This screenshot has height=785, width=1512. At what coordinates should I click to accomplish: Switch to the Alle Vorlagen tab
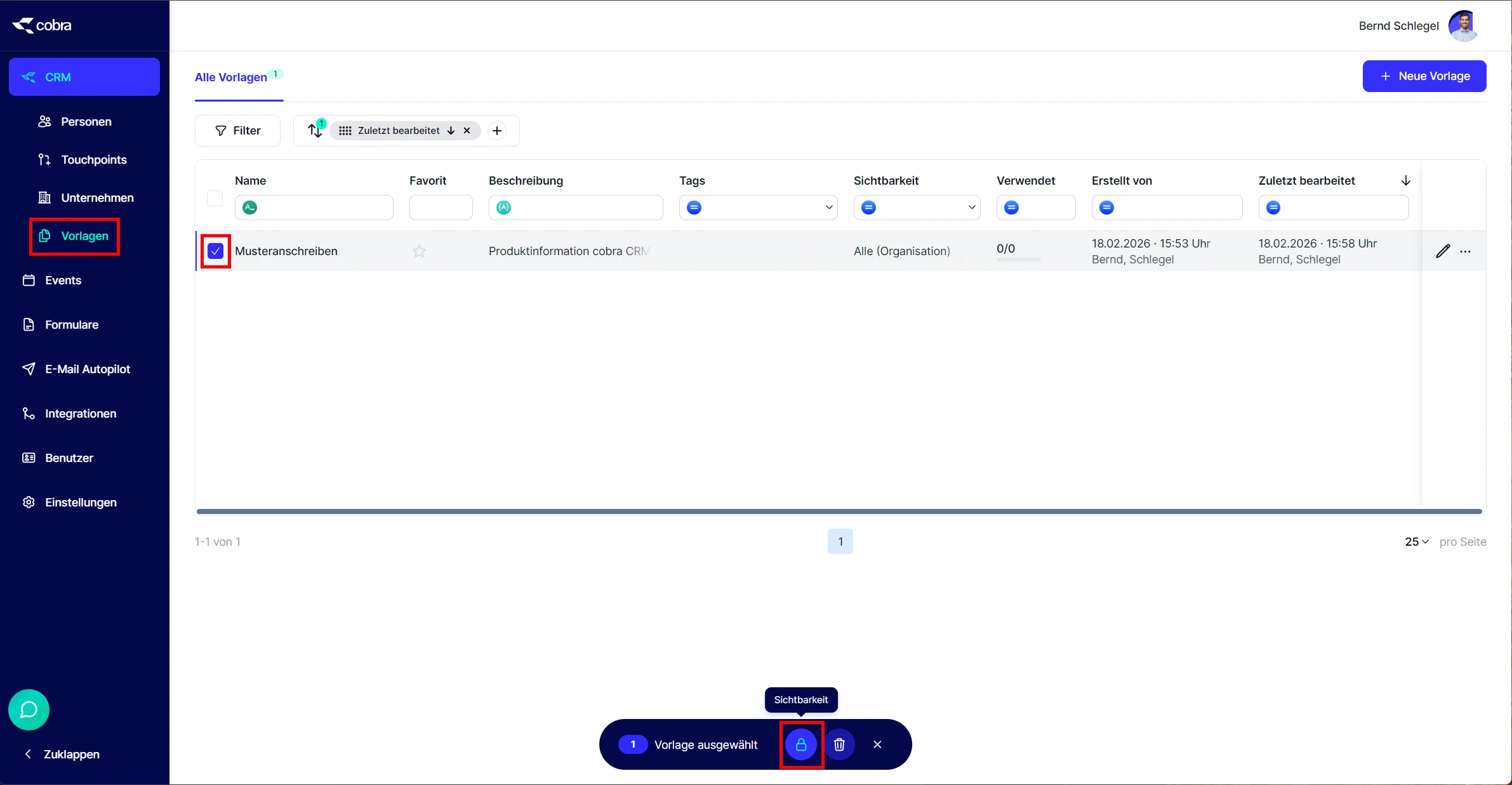click(x=231, y=77)
